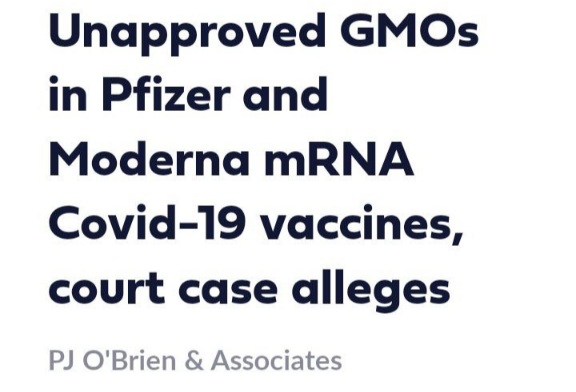
Task: Click the word "court" in the headline
Action: [x=107, y=288]
